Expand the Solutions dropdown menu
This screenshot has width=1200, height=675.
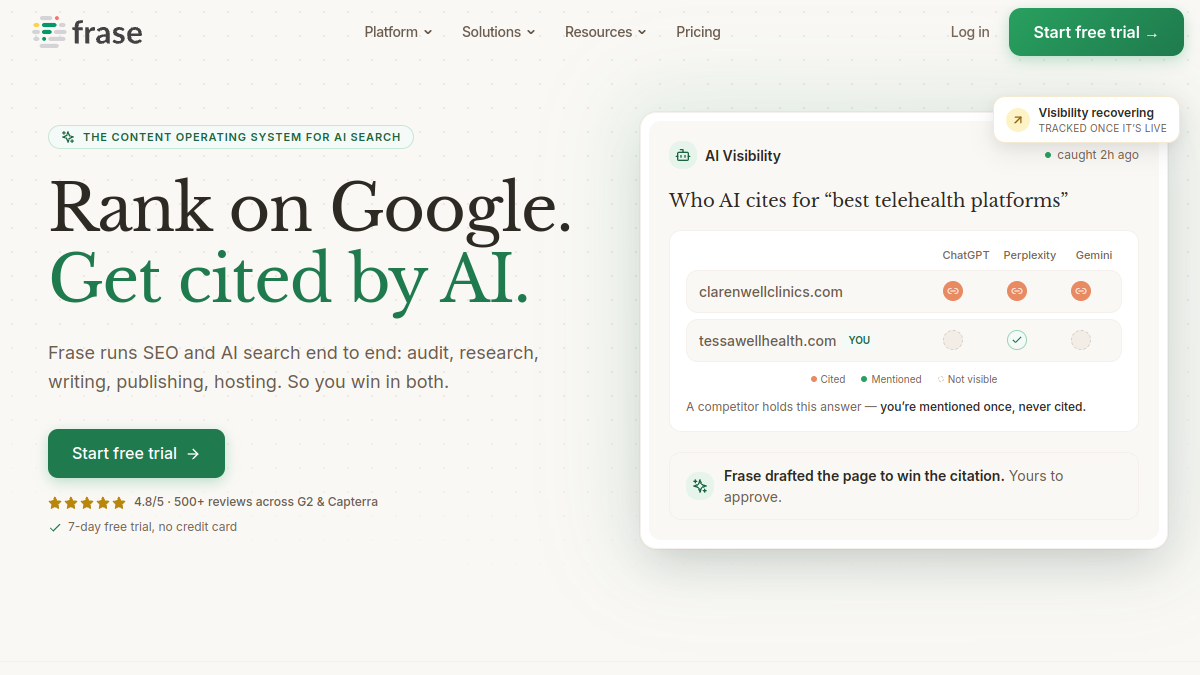click(499, 32)
